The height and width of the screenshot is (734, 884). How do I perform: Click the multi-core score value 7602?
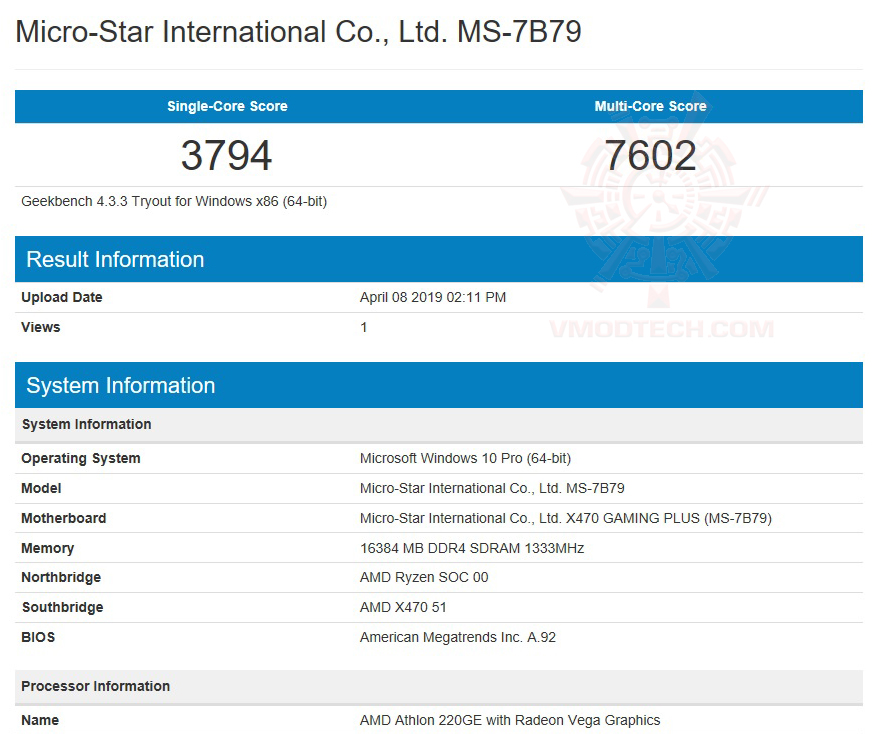tap(650, 155)
